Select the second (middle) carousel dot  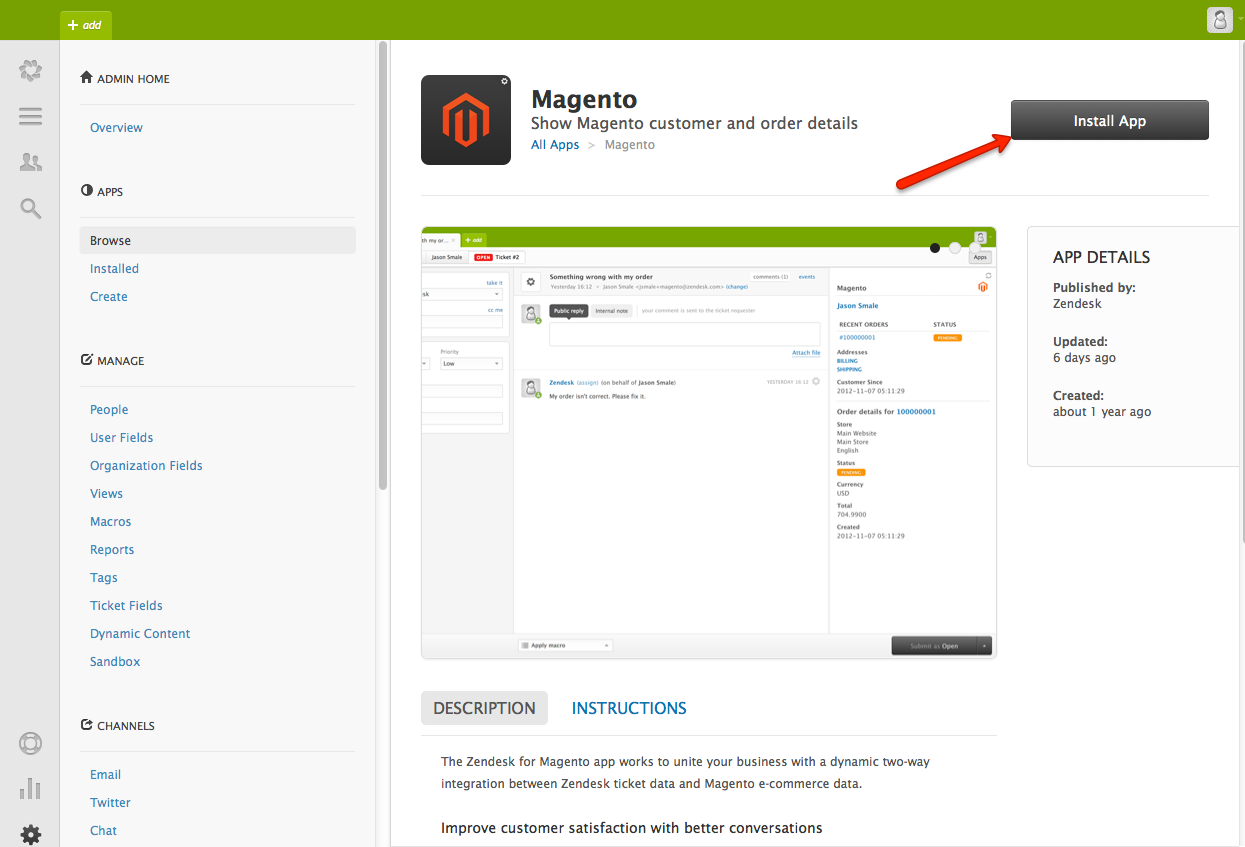tap(955, 248)
